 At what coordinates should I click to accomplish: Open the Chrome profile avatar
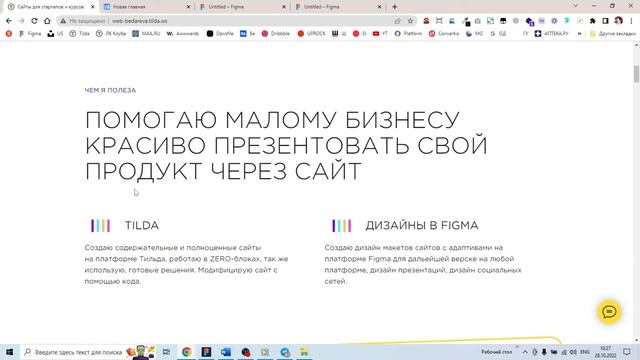[x=619, y=21]
